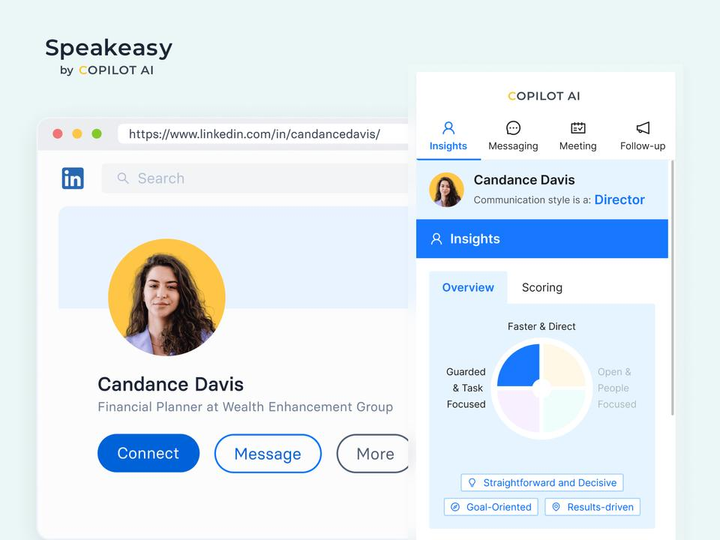Click the pin icon on Results-driven tag
This screenshot has height=540, width=720.
[x=556, y=507]
